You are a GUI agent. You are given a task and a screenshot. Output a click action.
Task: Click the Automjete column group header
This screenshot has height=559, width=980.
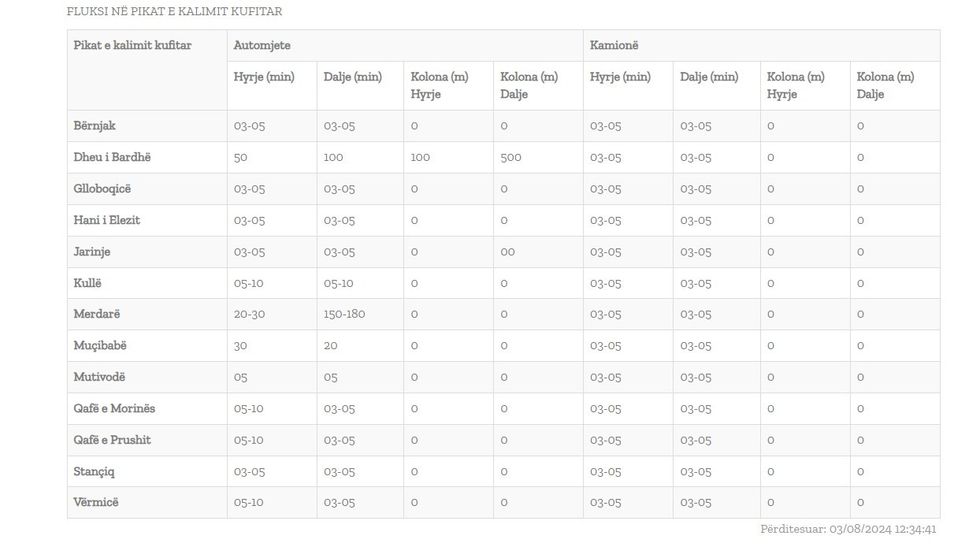tap(262, 46)
